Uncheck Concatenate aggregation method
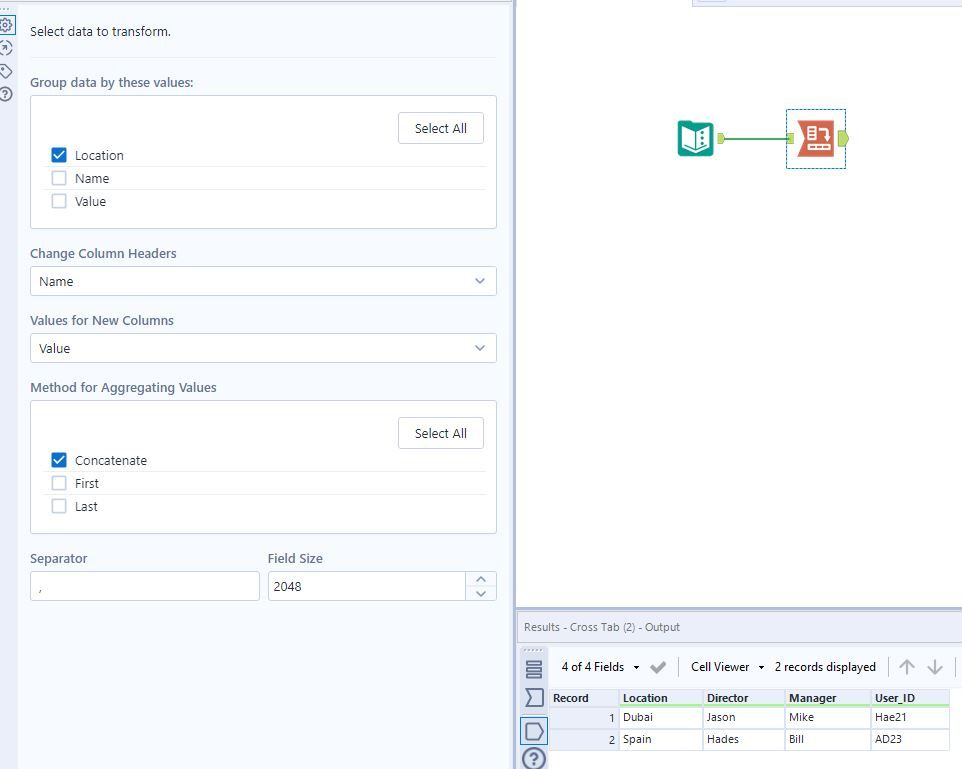The width and height of the screenshot is (962, 769). (x=59, y=460)
